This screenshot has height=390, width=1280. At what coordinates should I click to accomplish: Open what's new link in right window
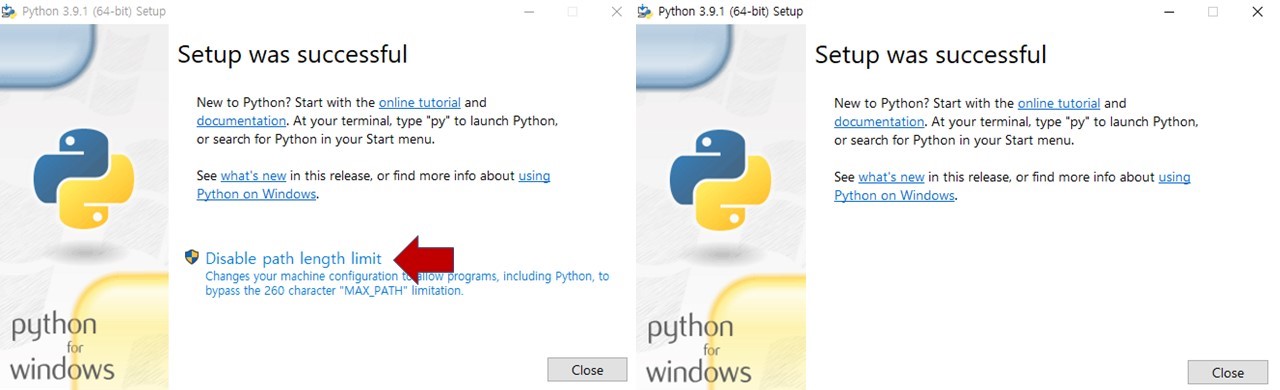pos(892,177)
